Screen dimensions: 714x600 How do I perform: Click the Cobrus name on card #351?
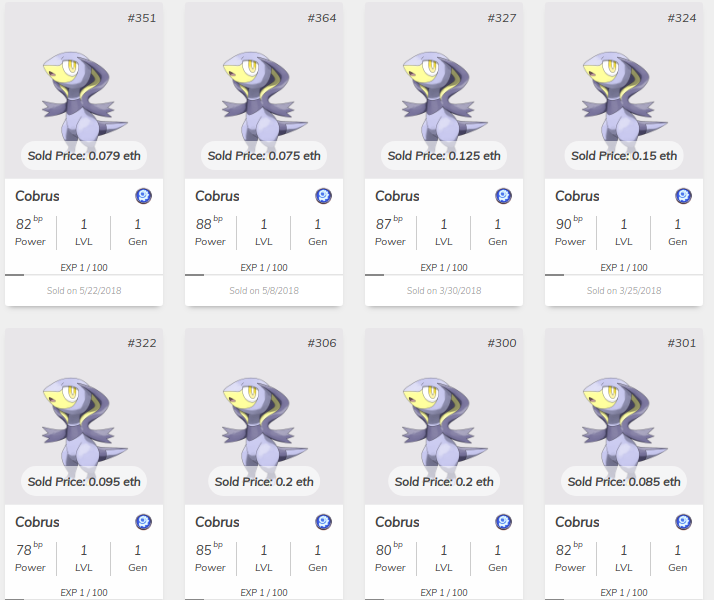(37, 196)
